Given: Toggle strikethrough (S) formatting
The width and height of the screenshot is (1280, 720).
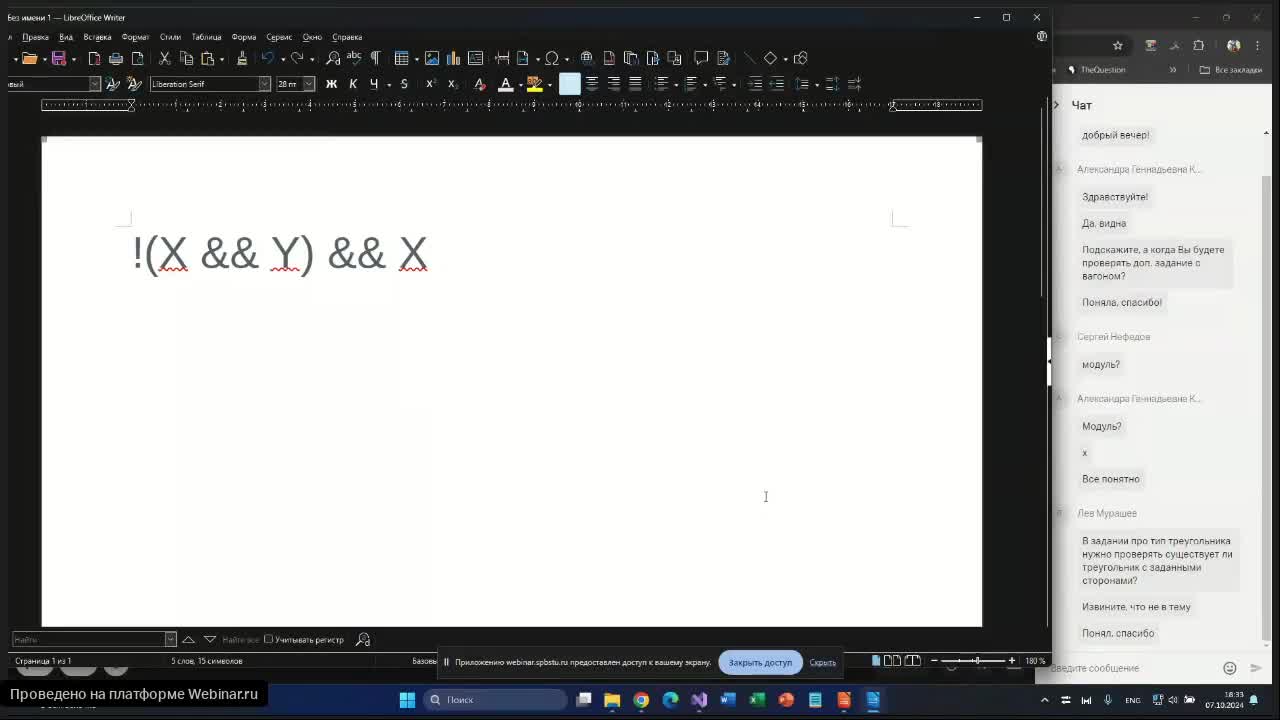Looking at the screenshot, I should [404, 84].
